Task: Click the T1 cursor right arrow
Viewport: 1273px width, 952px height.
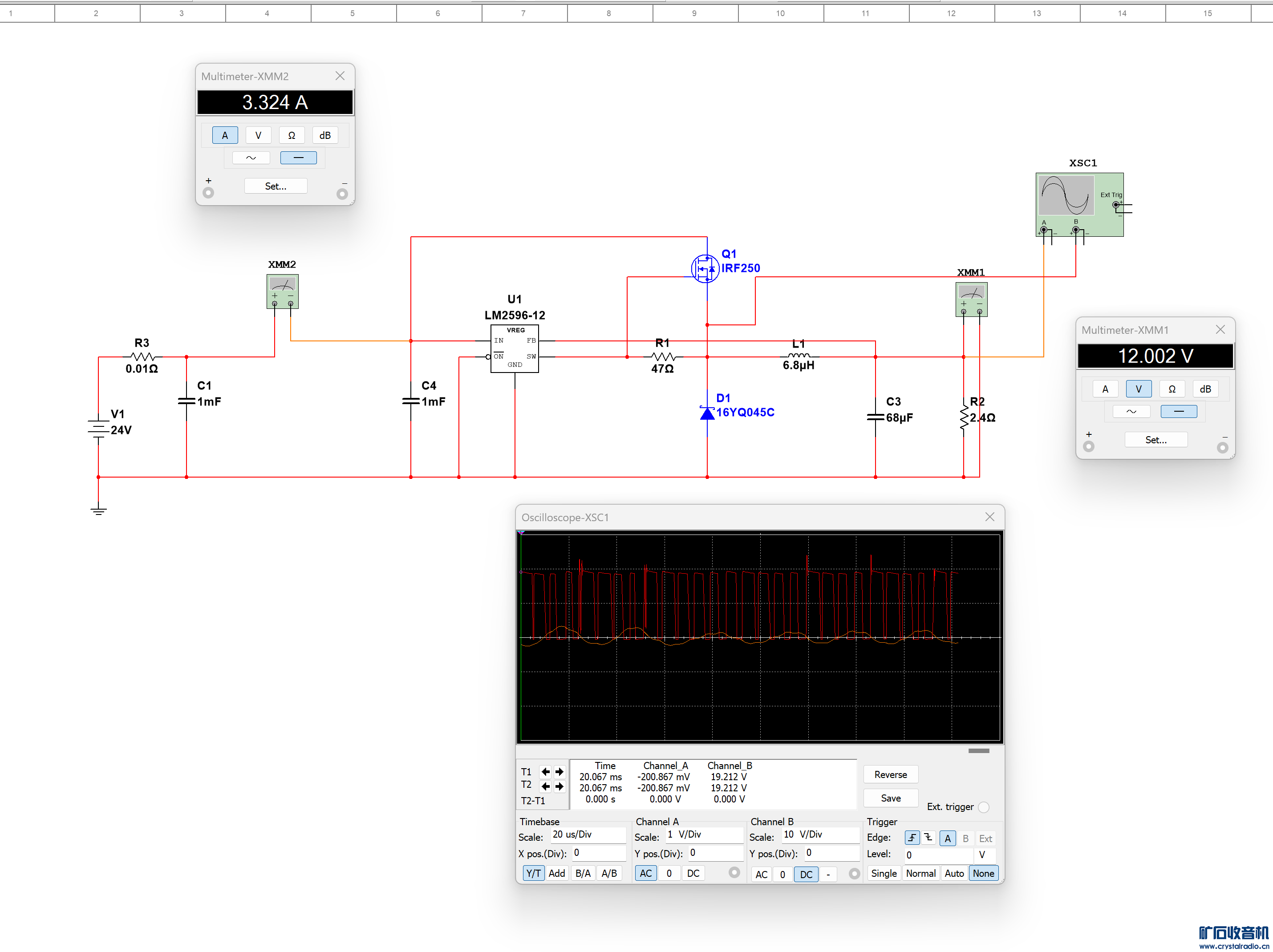Action: tap(559, 772)
